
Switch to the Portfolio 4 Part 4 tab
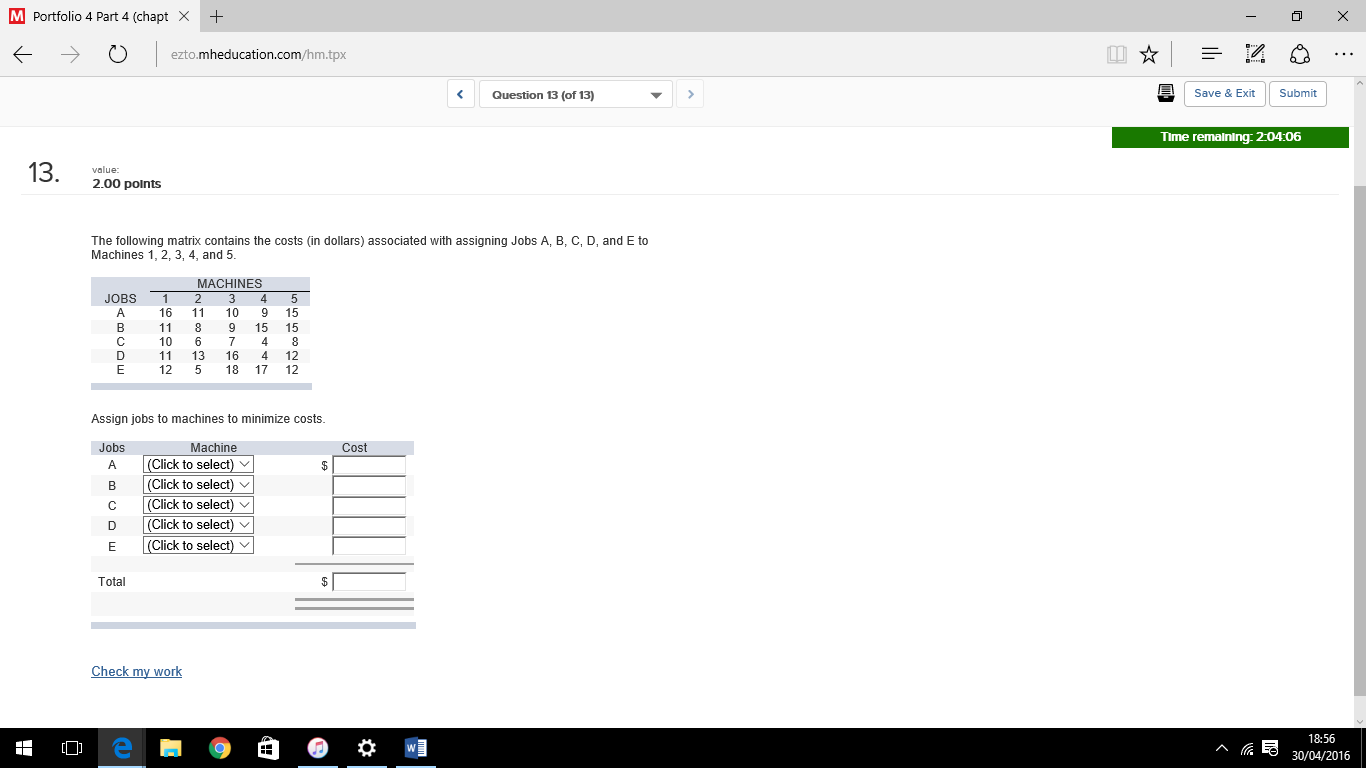pos(100,17)
